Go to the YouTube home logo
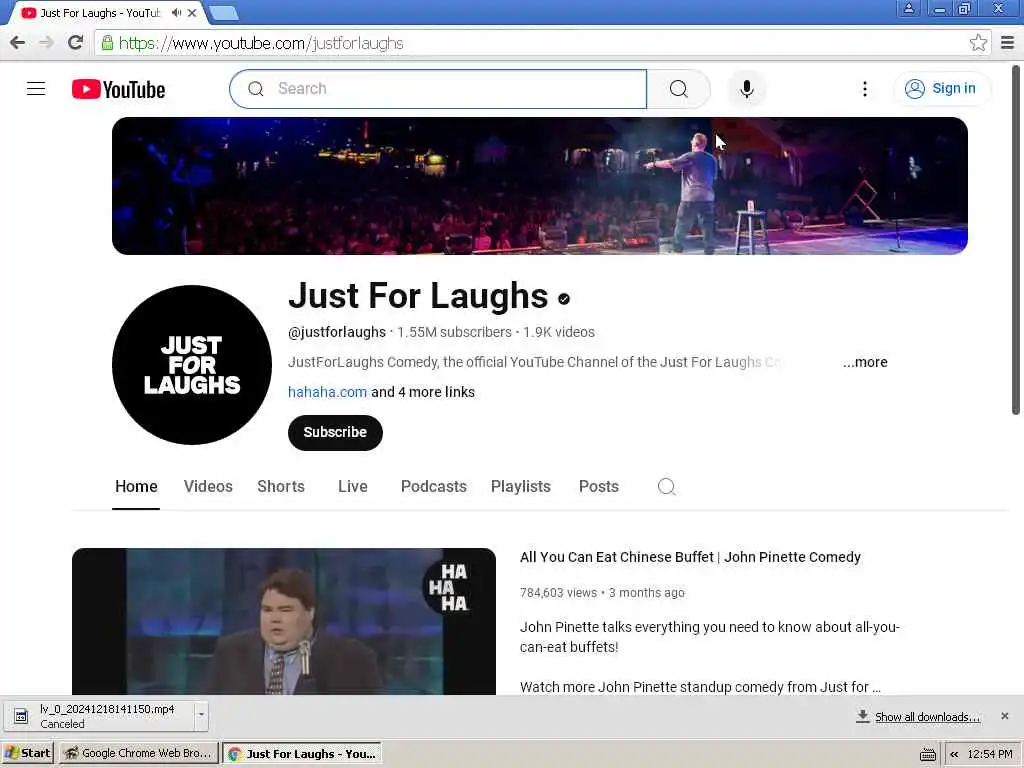This screenshot has height=768, width=1024. pyautogui.click(x=118, y=89)
